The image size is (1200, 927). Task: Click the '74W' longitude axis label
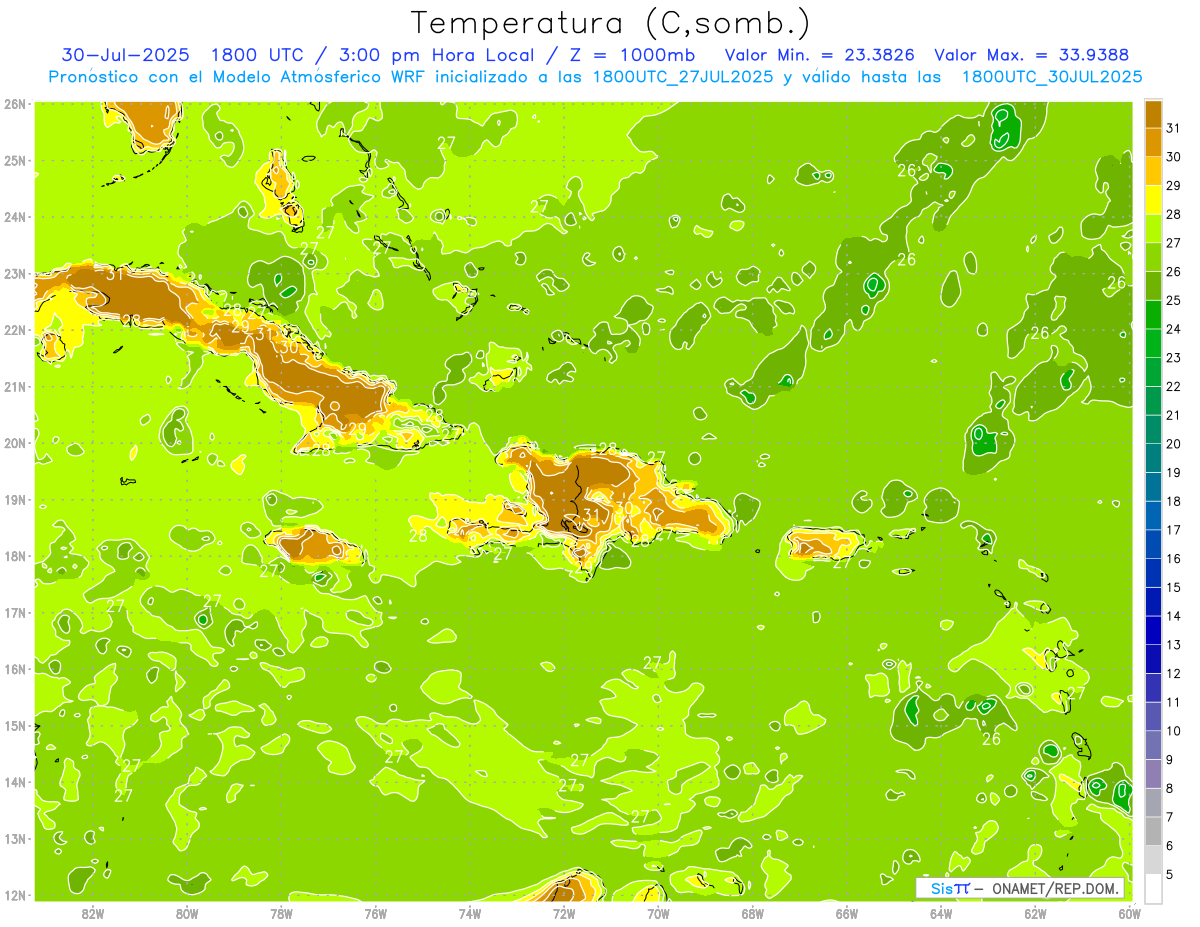pyautogui.click(x=470, y=912)
